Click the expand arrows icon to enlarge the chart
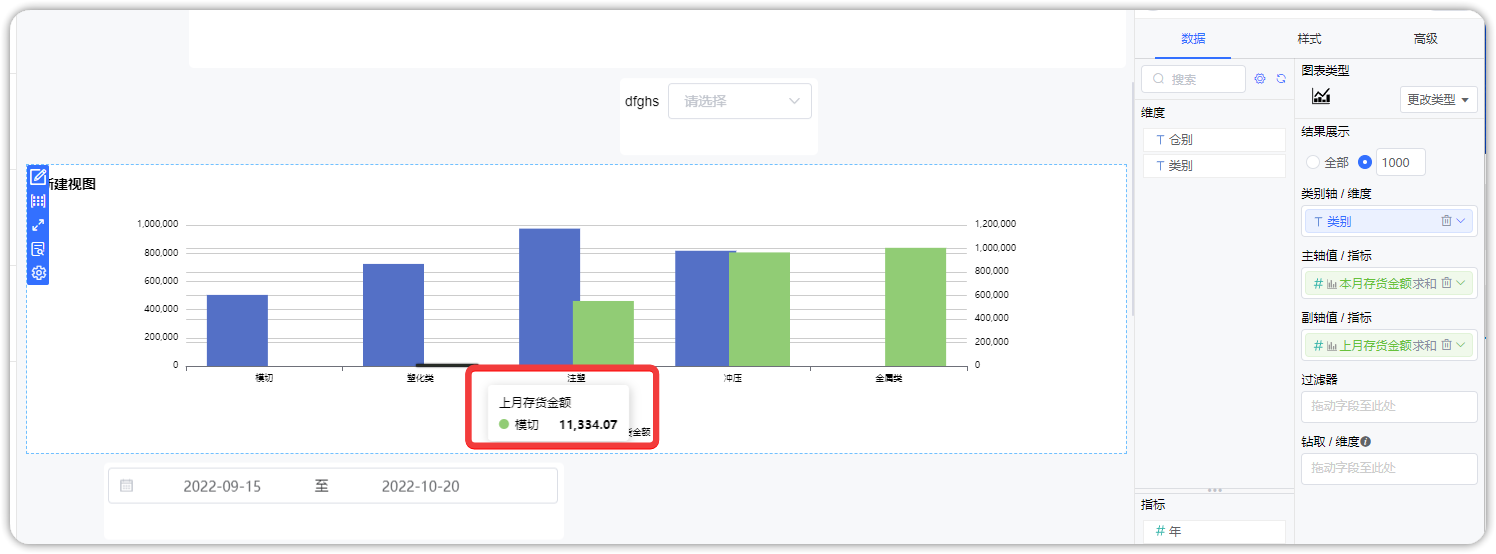 (38, 225)
